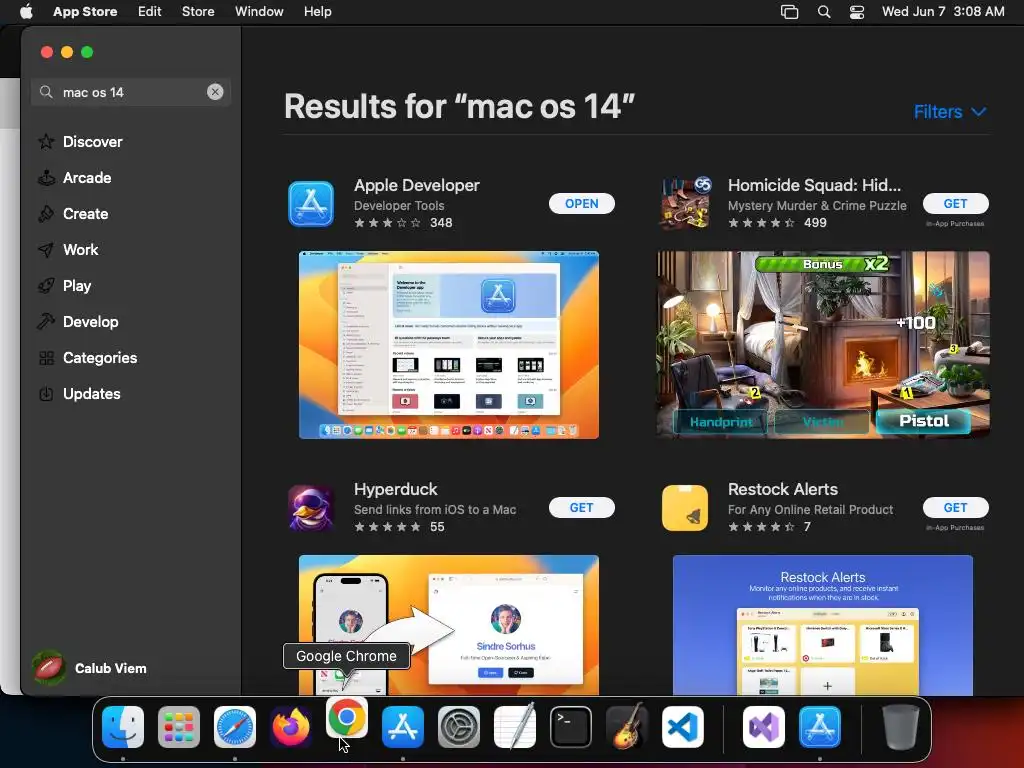This screenshot has height=768, width=1024.
Task: Go to the Create category
Action: (85, 214)
